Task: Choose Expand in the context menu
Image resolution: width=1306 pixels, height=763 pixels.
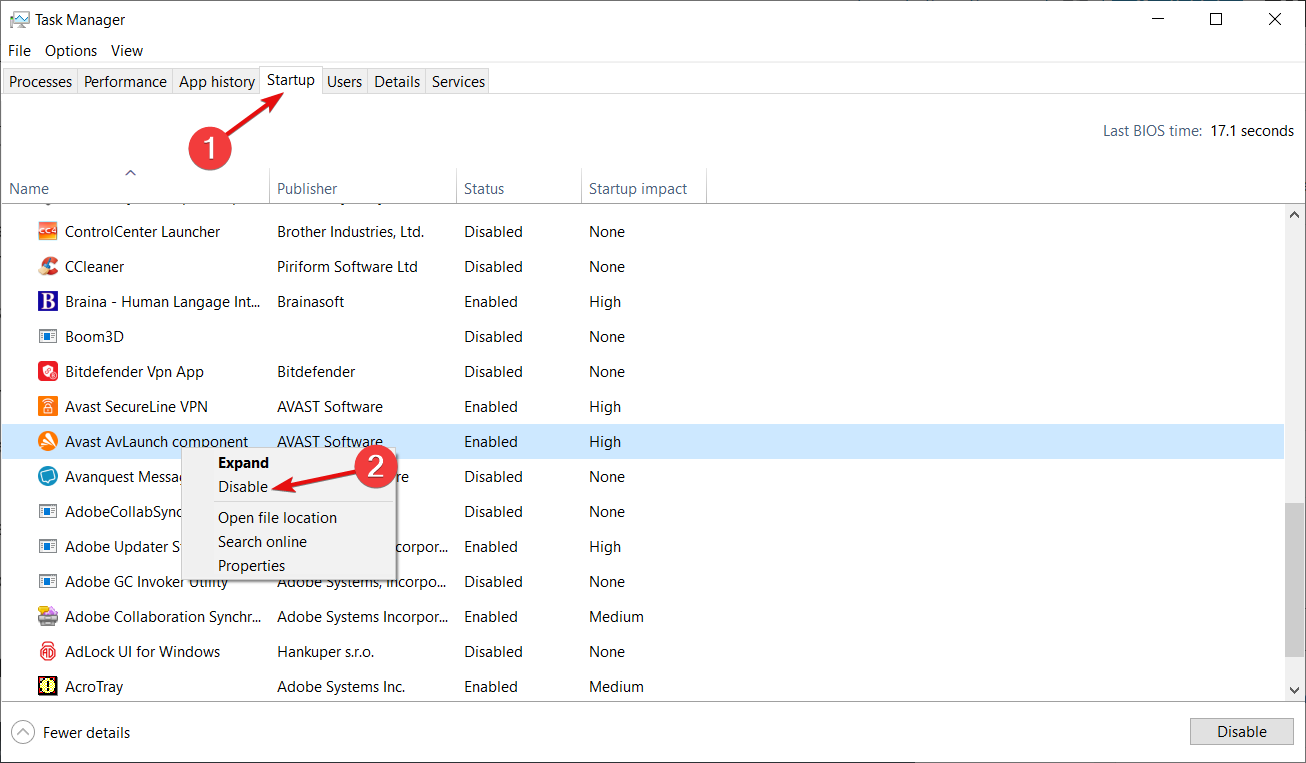Action: [x=243, y=463]
